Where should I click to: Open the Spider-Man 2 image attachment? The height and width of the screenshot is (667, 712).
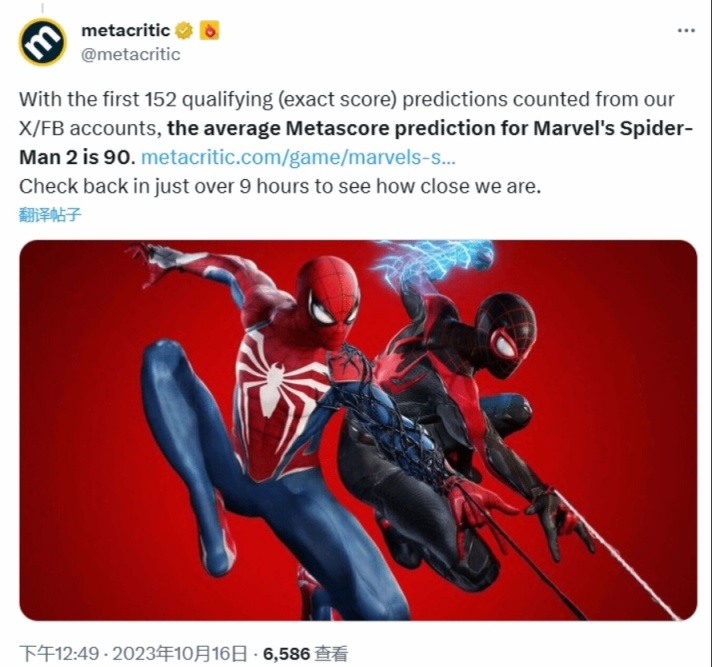tap(358, 430)
